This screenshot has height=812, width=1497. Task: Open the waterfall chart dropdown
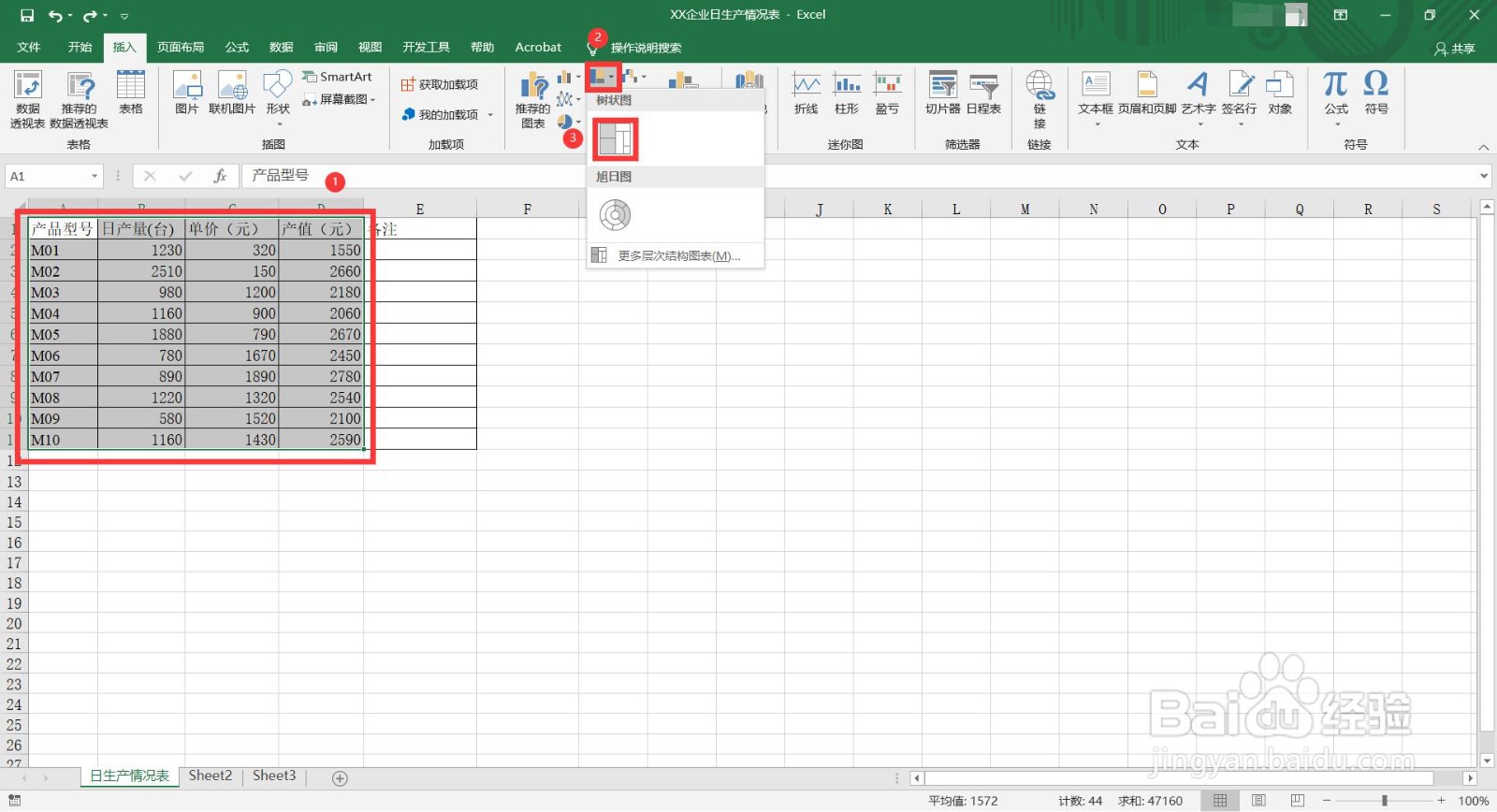click(x=634, y=77)
